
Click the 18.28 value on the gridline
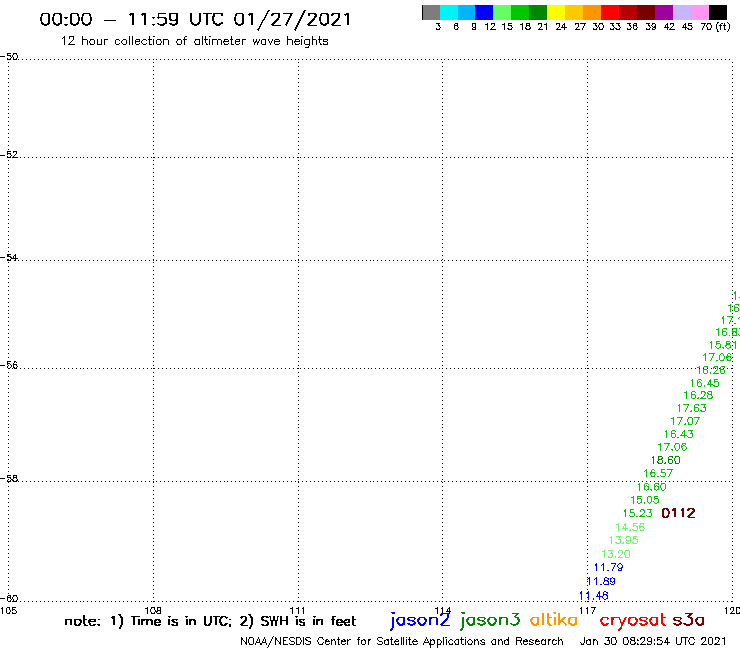pos(711,371)
